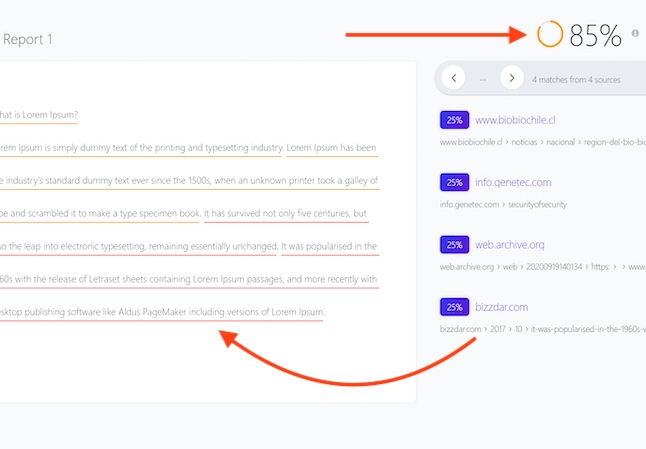
Task: Click the 85% similarity score text
Action: (596, 36)
